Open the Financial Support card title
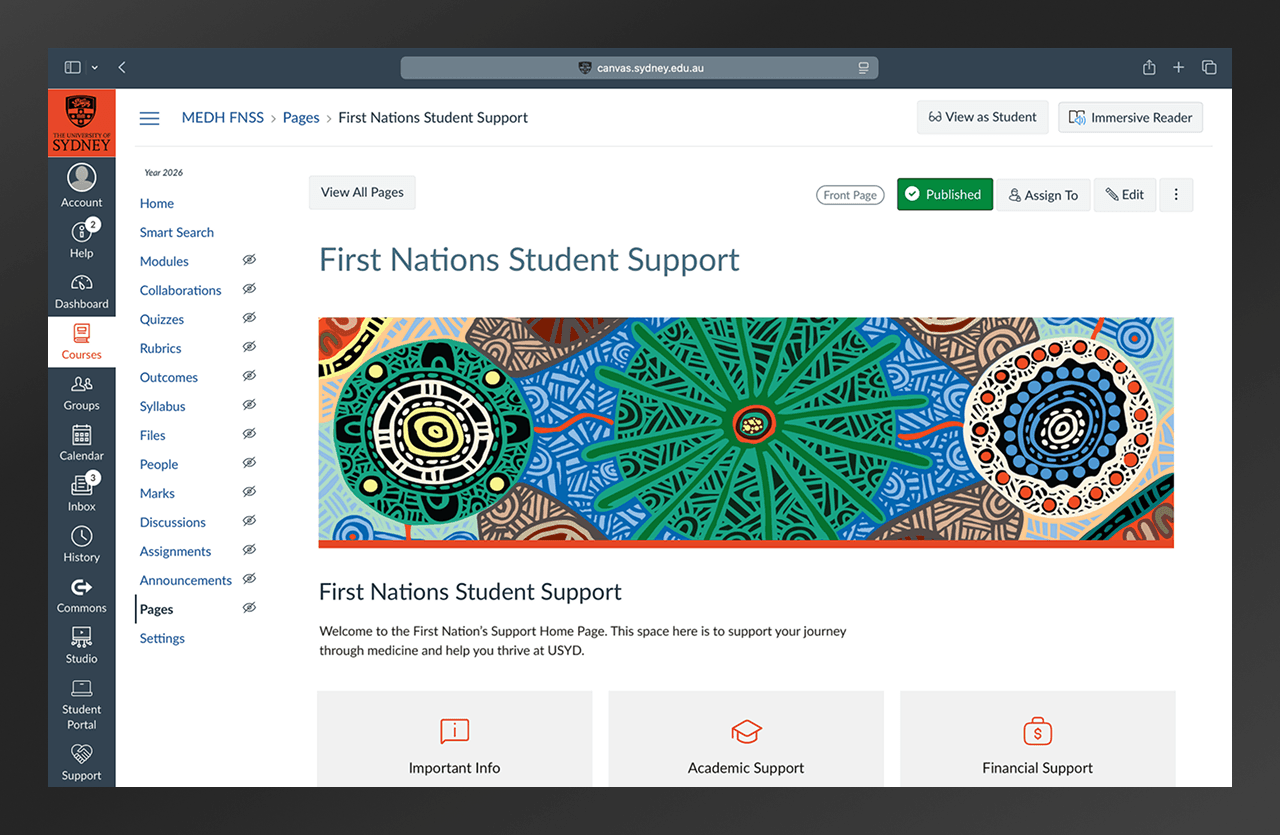 1038,768
